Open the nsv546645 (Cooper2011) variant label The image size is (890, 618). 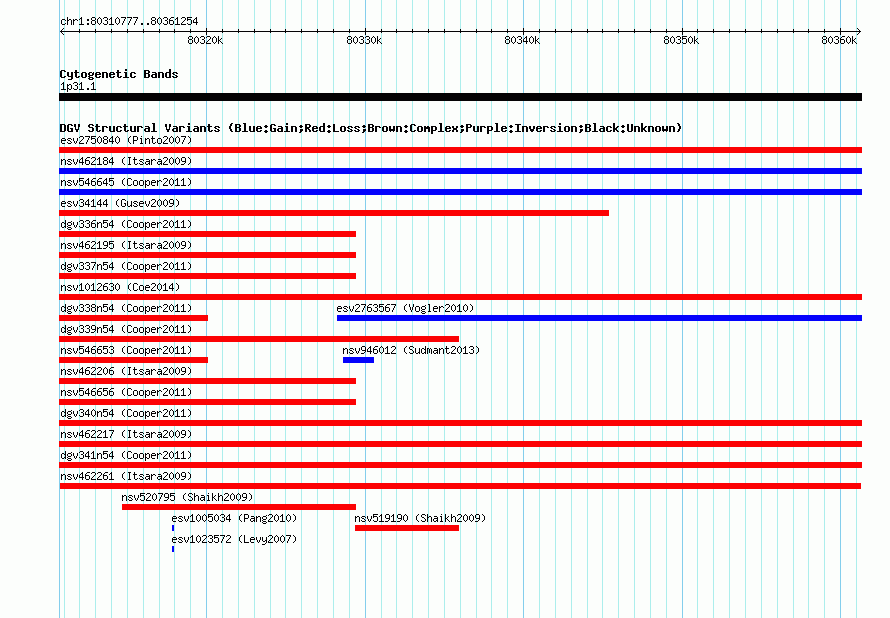point(126,182)
